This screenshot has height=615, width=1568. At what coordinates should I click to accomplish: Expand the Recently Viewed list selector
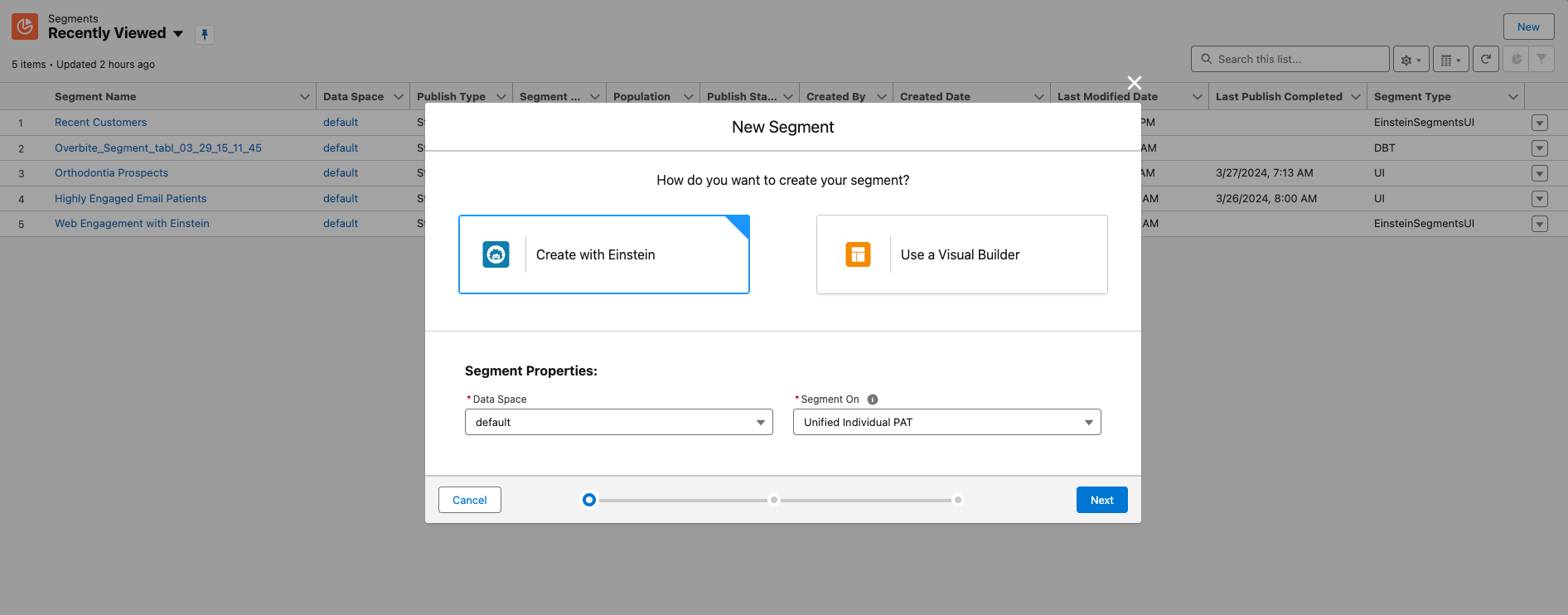tap(178, 34)
